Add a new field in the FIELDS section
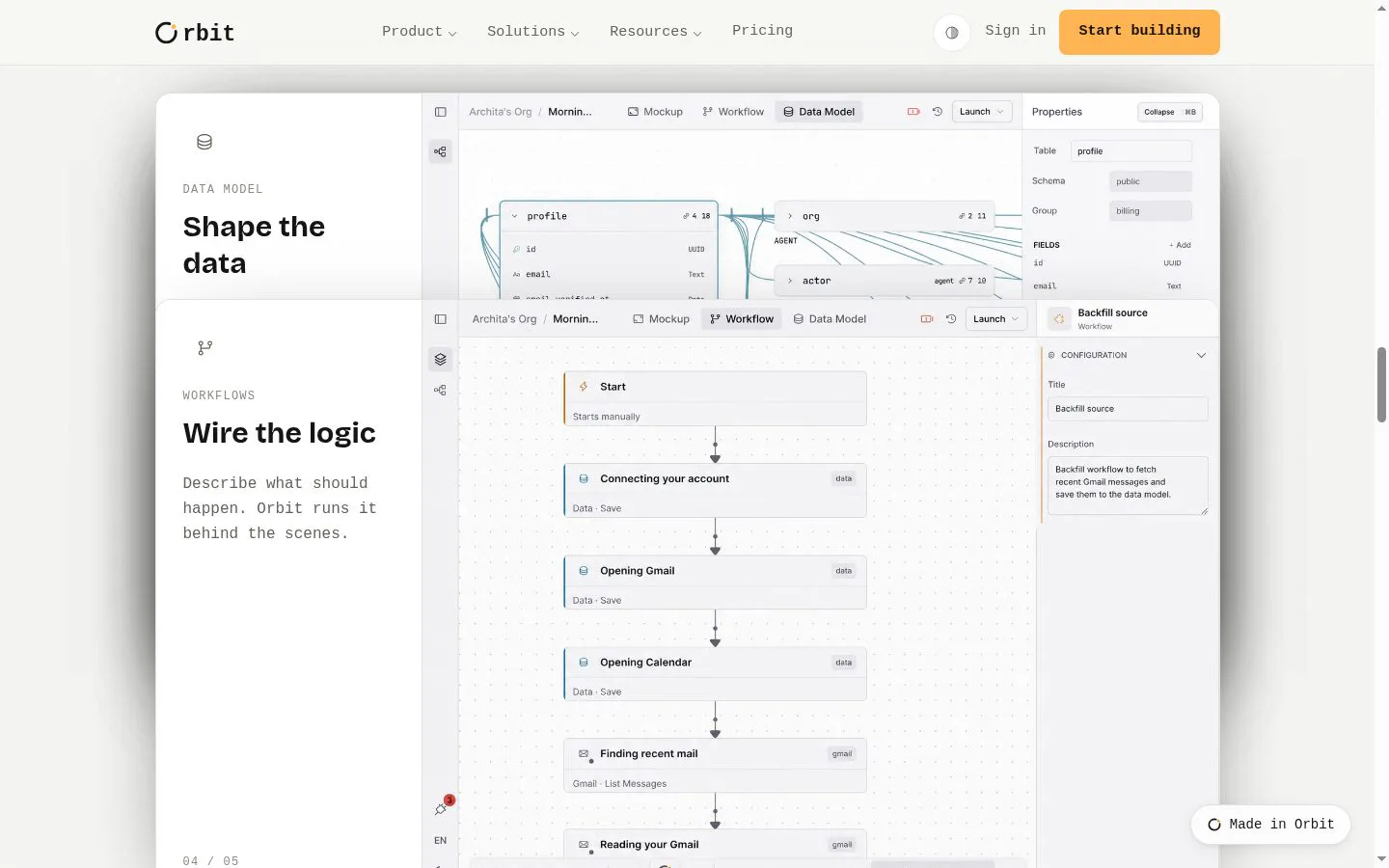 pos(1181,245)
